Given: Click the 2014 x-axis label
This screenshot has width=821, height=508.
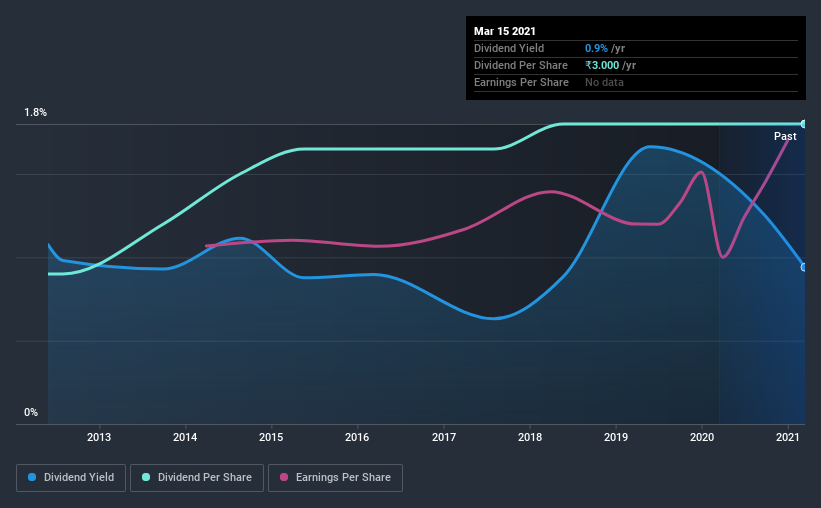Looking at the screenshot, I should click(185, 437).
